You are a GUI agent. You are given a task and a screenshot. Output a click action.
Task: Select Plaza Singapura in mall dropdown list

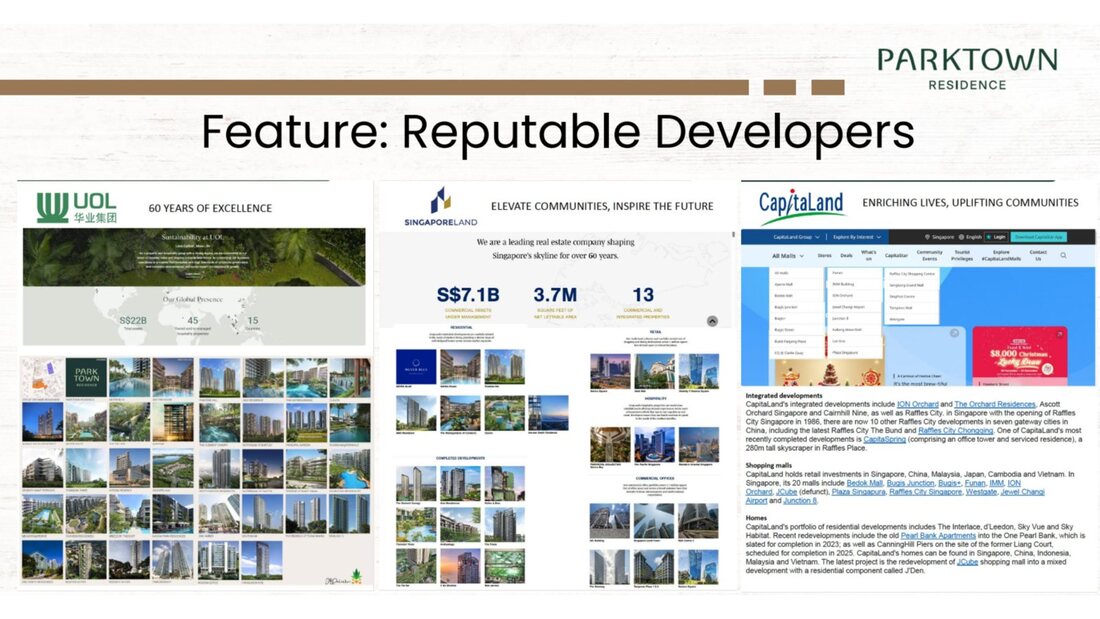pos(845,352)
